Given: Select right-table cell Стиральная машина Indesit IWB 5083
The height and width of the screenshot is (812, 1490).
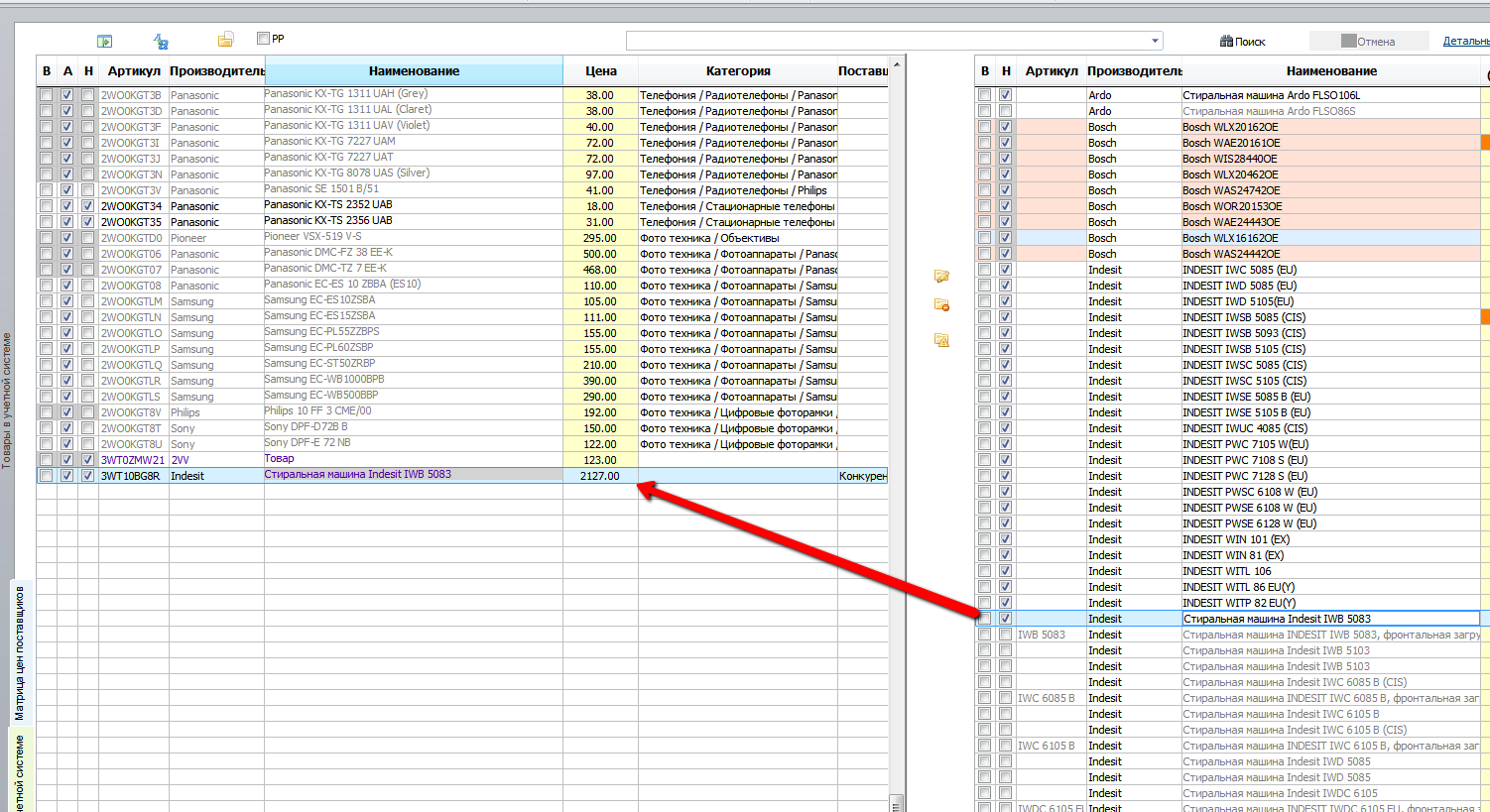Looking at the screenshot, I should (x=1330, y=619).
